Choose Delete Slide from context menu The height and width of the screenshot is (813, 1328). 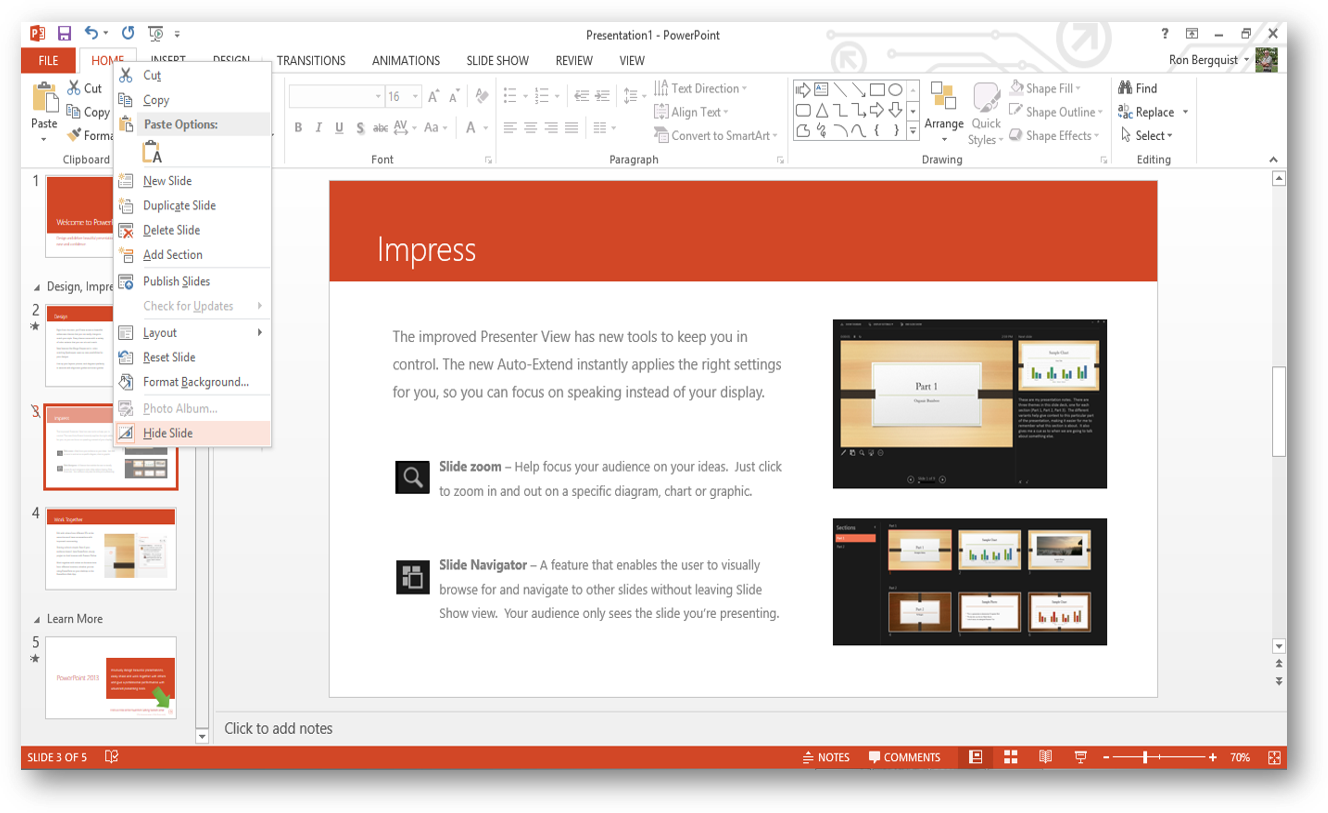coord(192,230)
